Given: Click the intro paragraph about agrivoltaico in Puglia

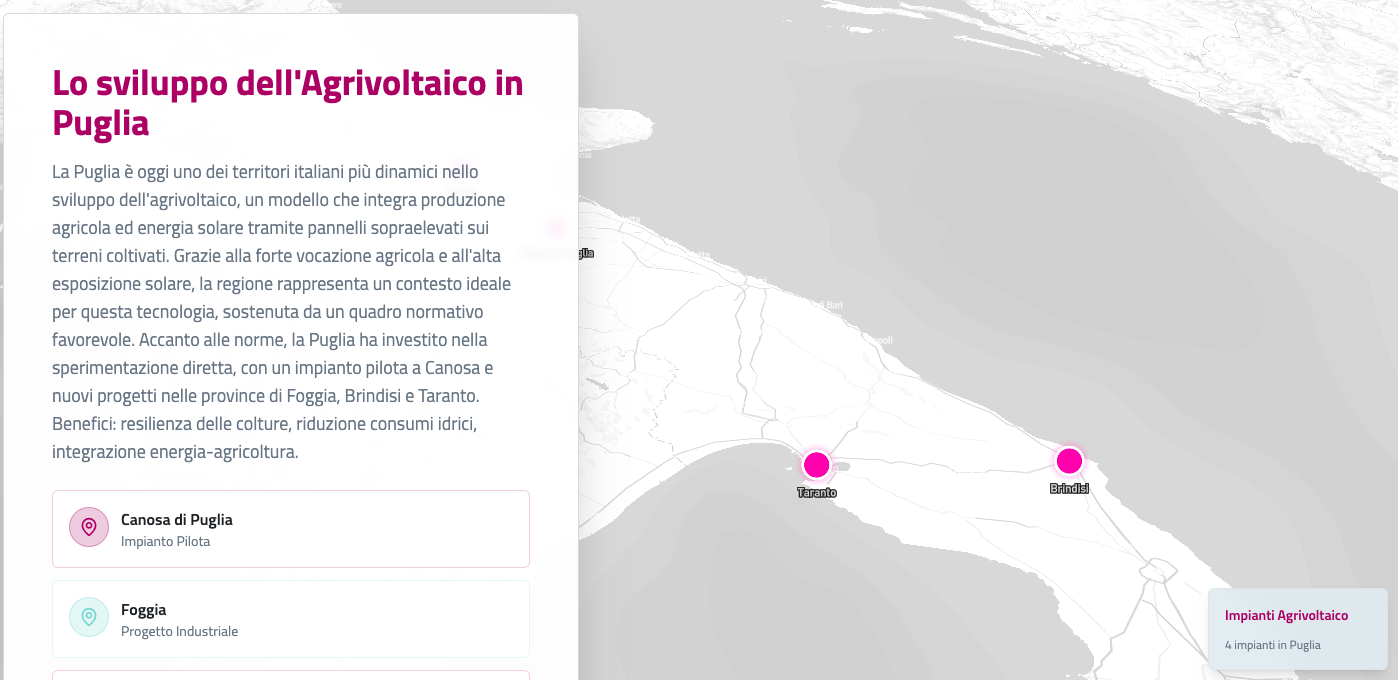Looking at the screenshot, I should click(x=282, y=312).
